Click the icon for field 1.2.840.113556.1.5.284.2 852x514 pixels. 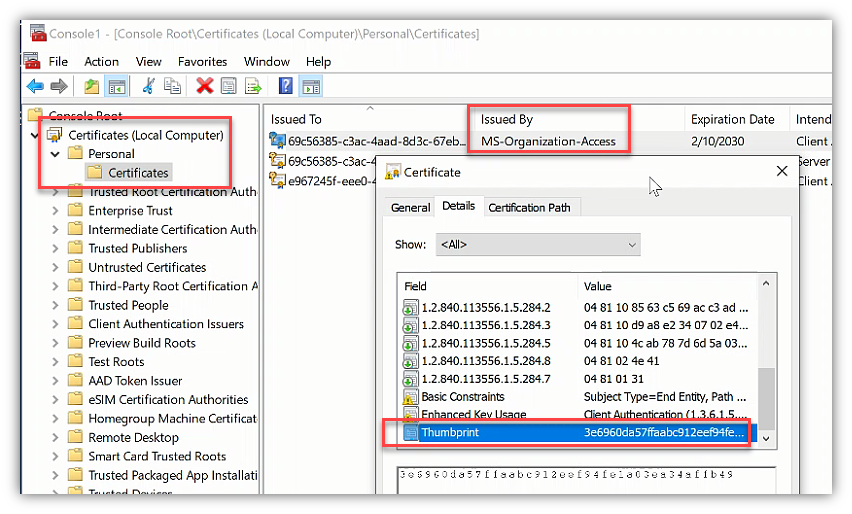coord(410,308)
